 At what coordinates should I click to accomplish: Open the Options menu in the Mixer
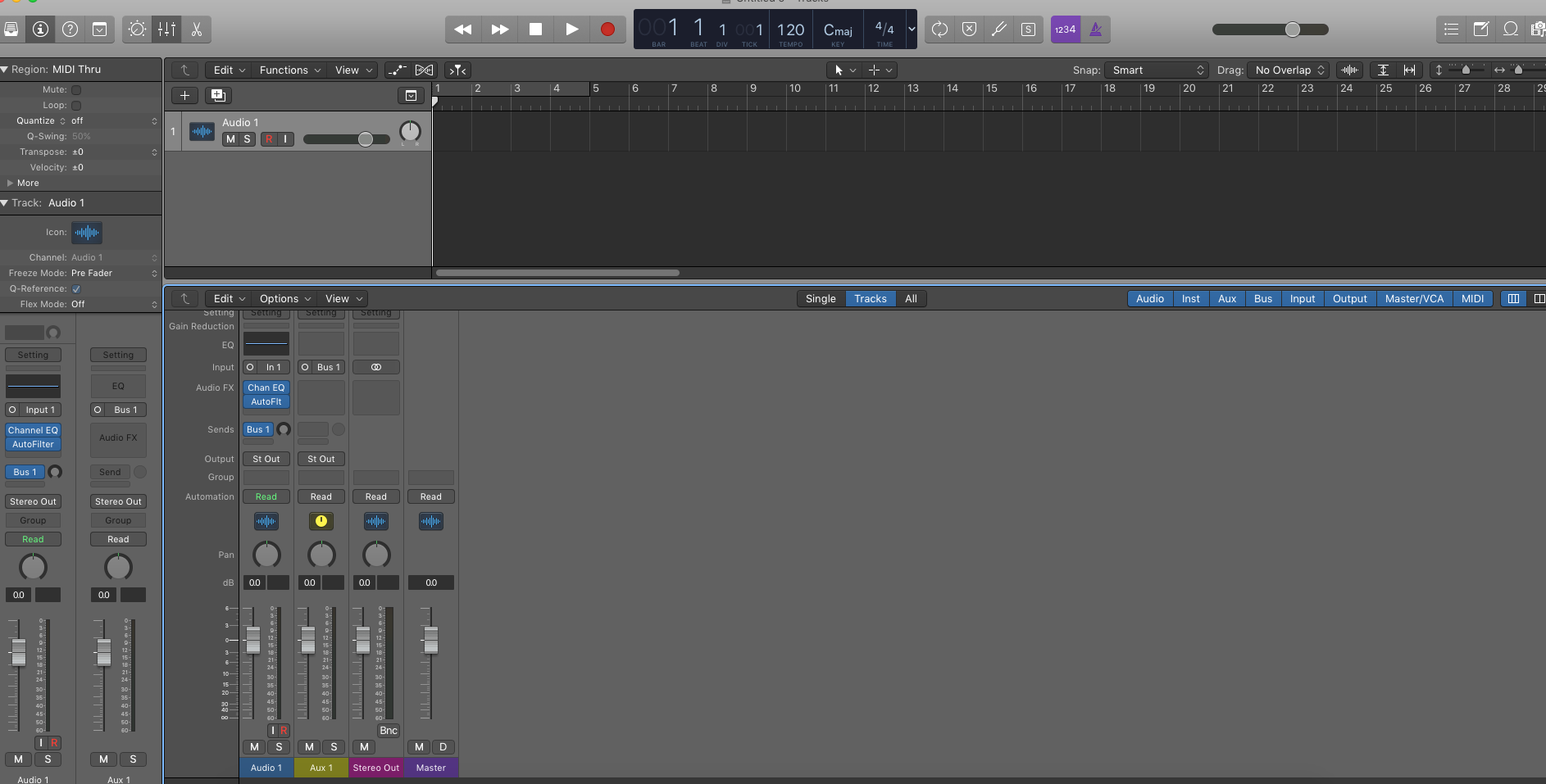pyautogui.click(x=279, y=298)
